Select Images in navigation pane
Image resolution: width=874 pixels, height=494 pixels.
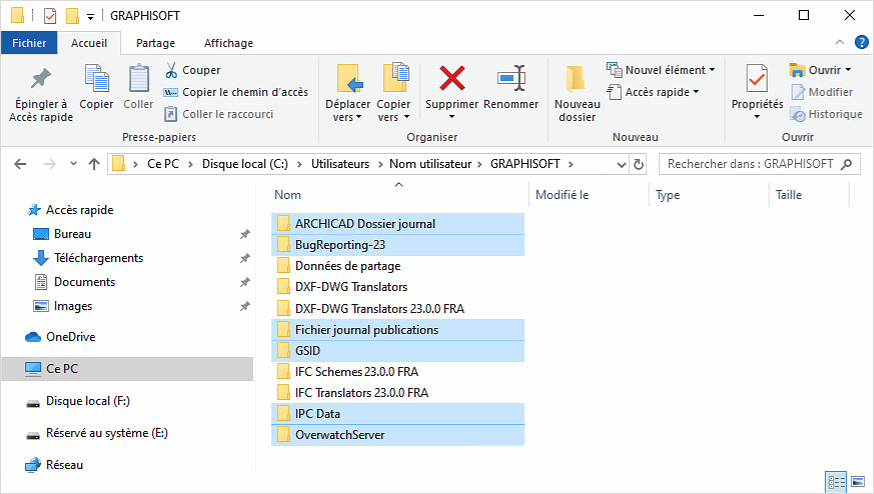[x=63, y=306]
